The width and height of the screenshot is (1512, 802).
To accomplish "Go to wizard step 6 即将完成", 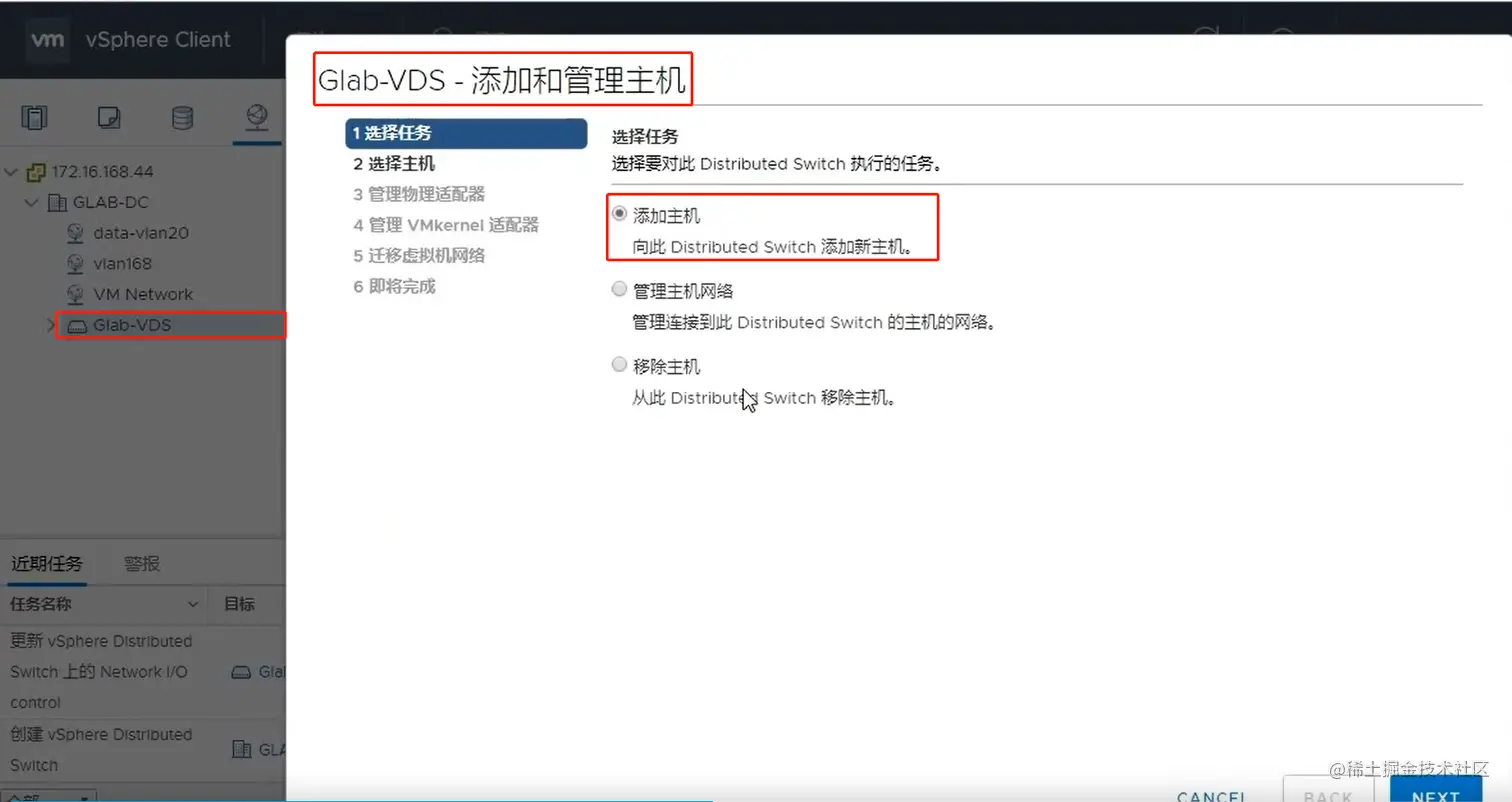I will coord(394,286).
